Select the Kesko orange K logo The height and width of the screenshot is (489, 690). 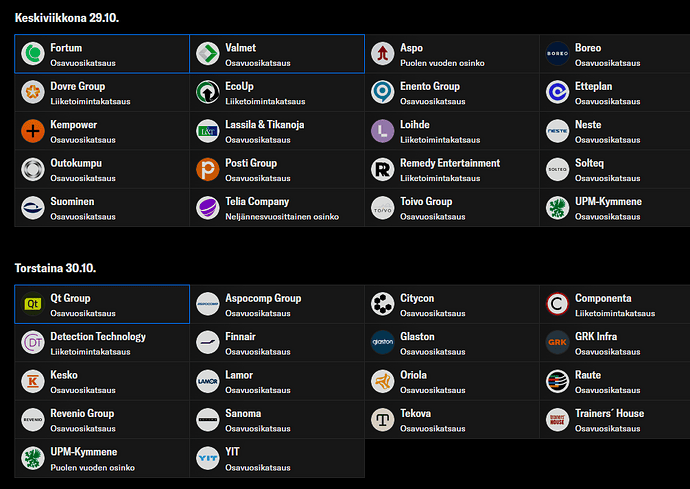click(x=33, y=381)
